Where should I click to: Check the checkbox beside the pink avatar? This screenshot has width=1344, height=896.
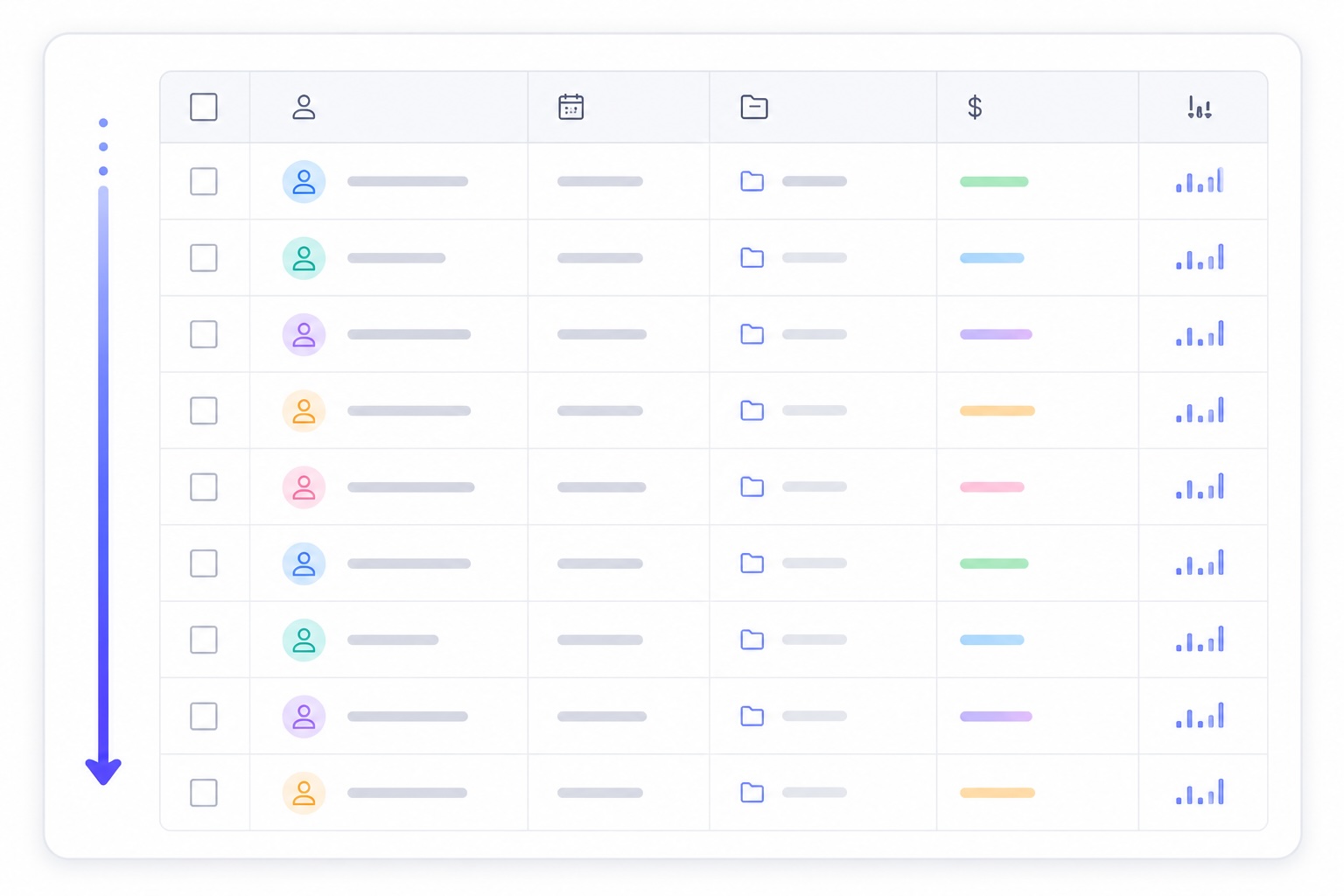pos(204,486)
